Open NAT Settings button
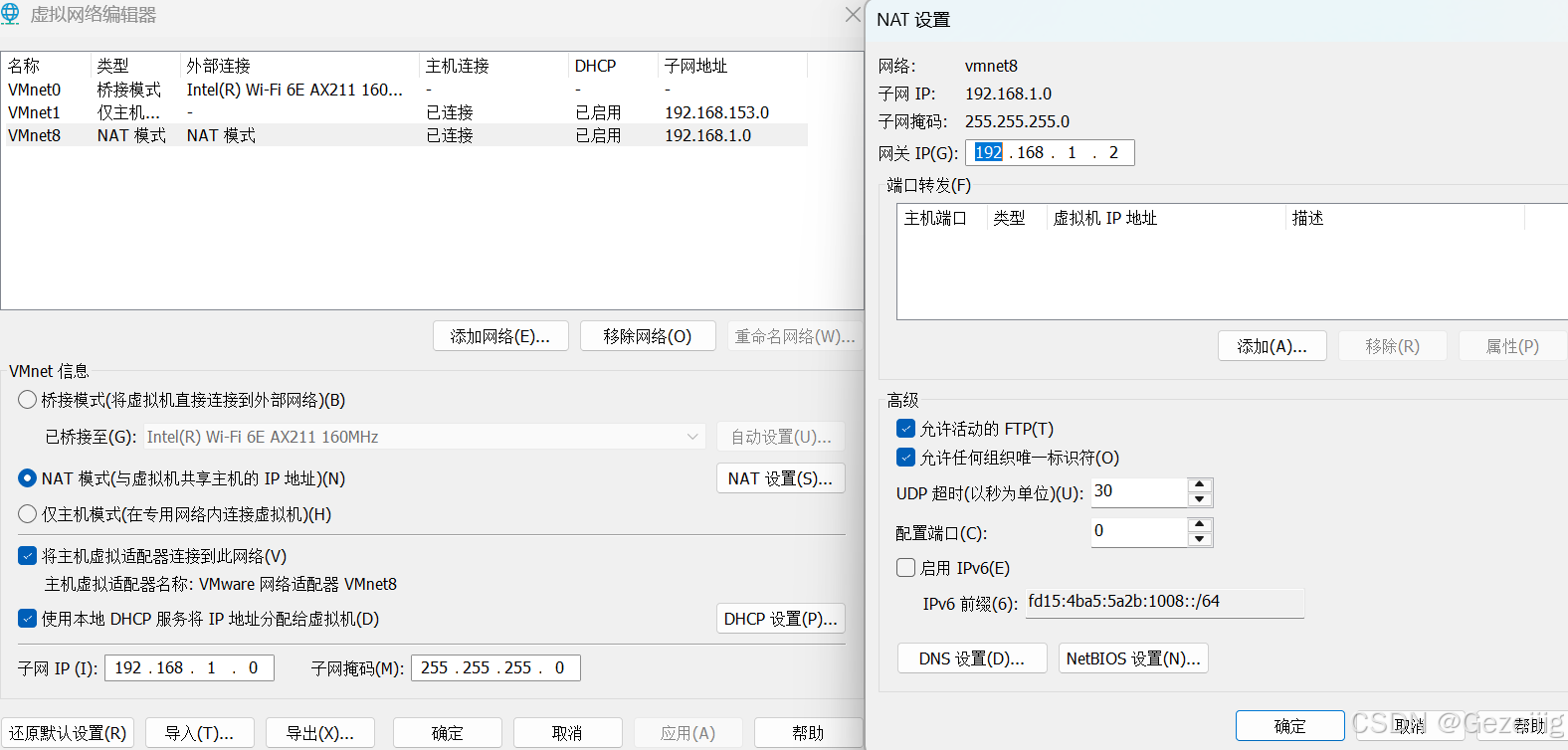The image size is (1568, 750). coord(781,478)
